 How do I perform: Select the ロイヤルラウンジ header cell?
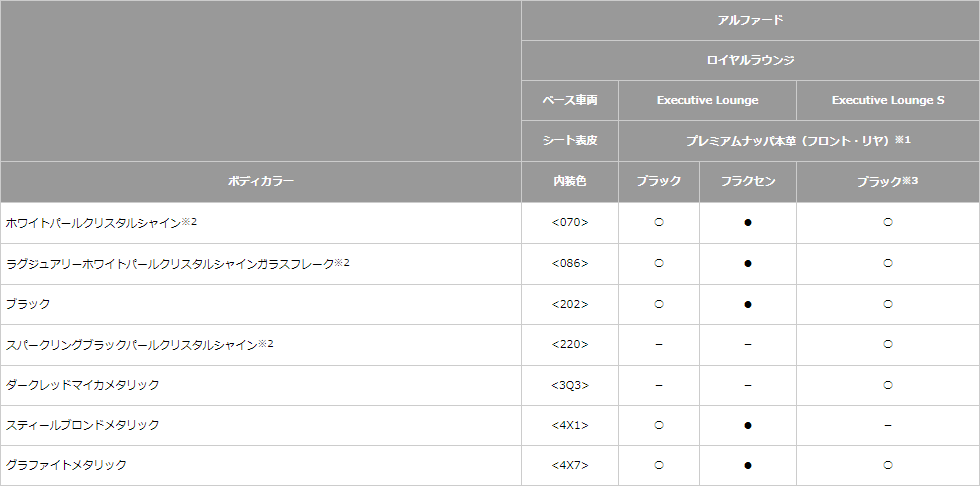[x=750, y=61]
